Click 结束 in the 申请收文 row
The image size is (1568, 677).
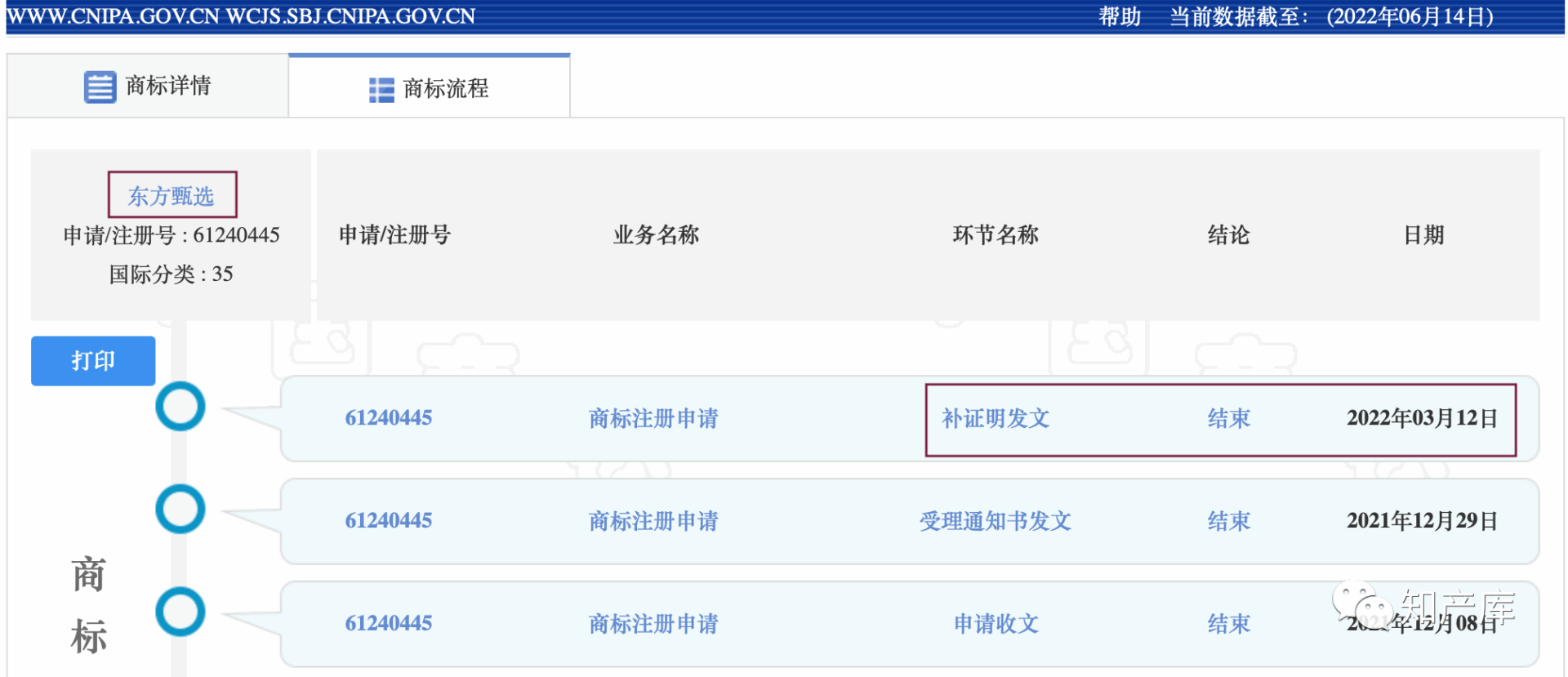click(1228, 624)
